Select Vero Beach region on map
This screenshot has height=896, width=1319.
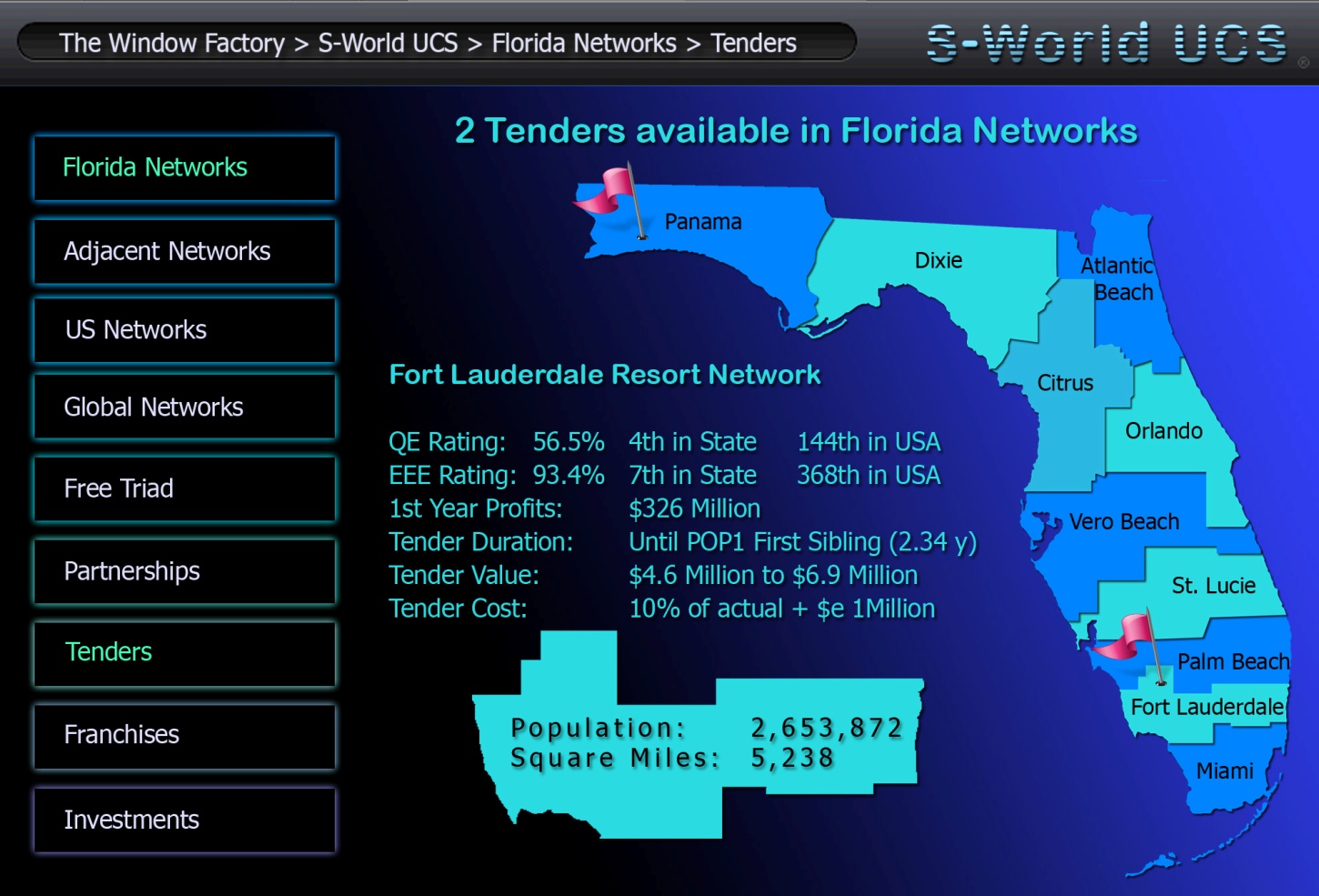(x=1124, y=522)
